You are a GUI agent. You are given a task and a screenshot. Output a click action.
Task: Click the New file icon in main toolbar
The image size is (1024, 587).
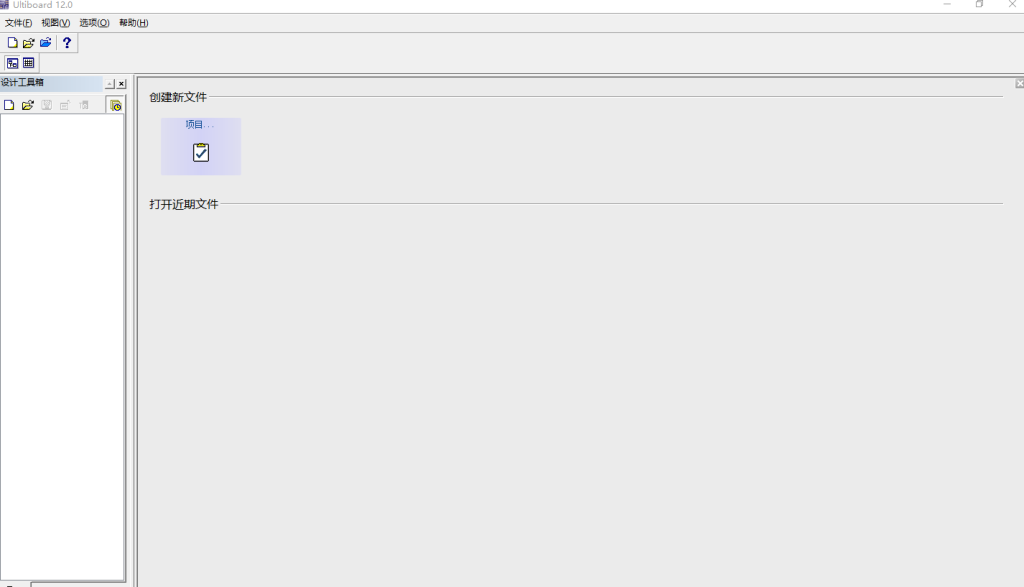pos(12,43)
